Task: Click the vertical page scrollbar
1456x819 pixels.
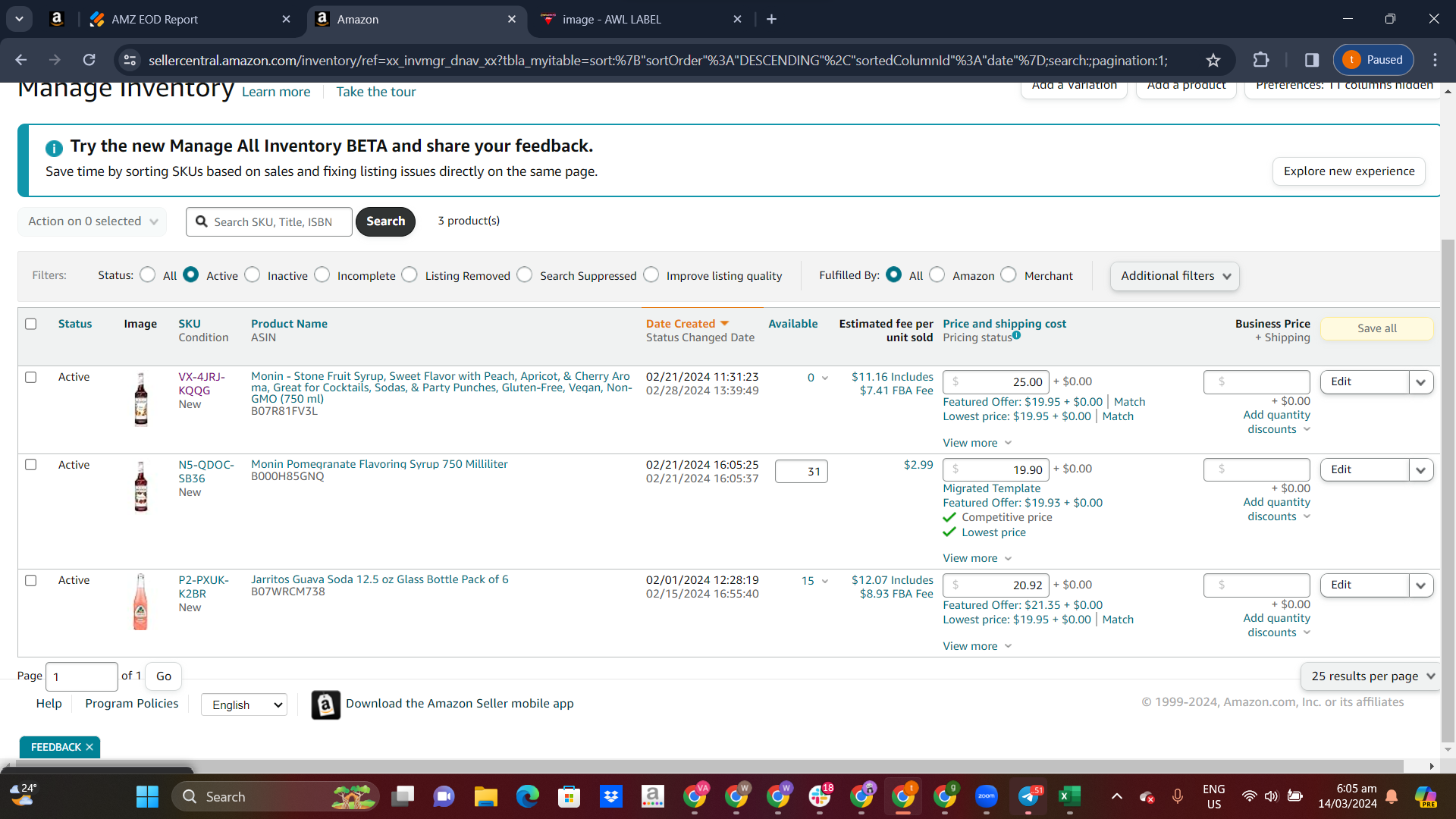Action: (x=1448, y=489)
